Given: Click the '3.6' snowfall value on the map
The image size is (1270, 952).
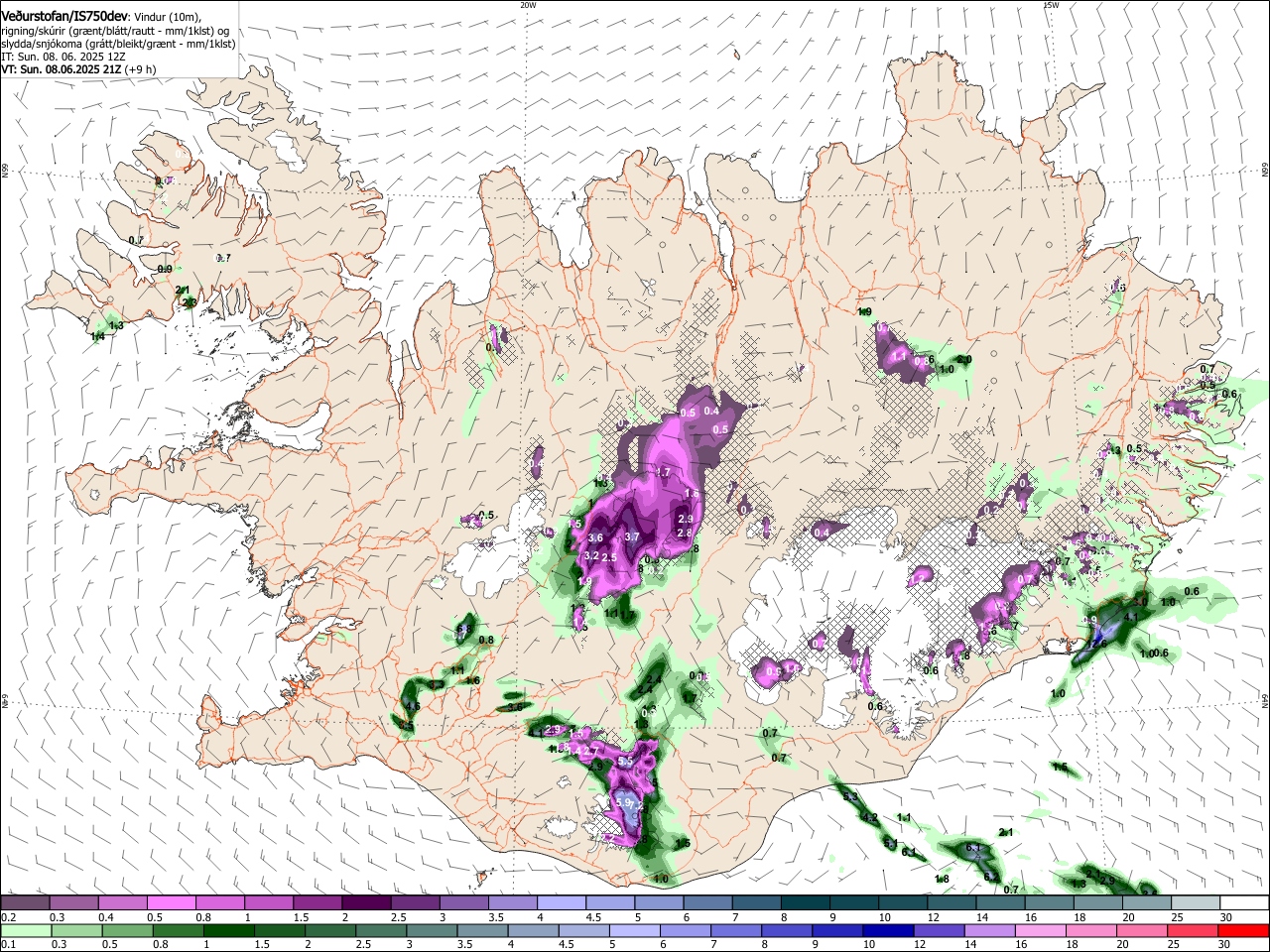Looking at the screenshot, I should click(x=595, y=537).
